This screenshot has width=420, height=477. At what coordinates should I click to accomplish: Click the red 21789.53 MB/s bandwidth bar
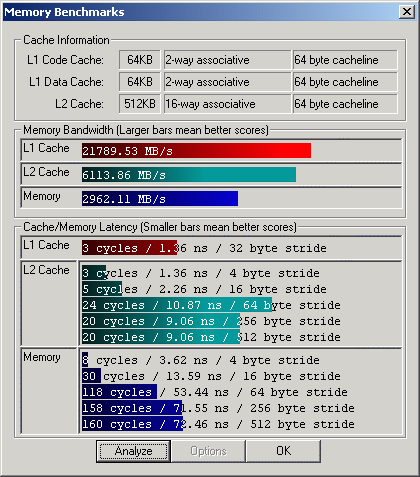(196, 151)
